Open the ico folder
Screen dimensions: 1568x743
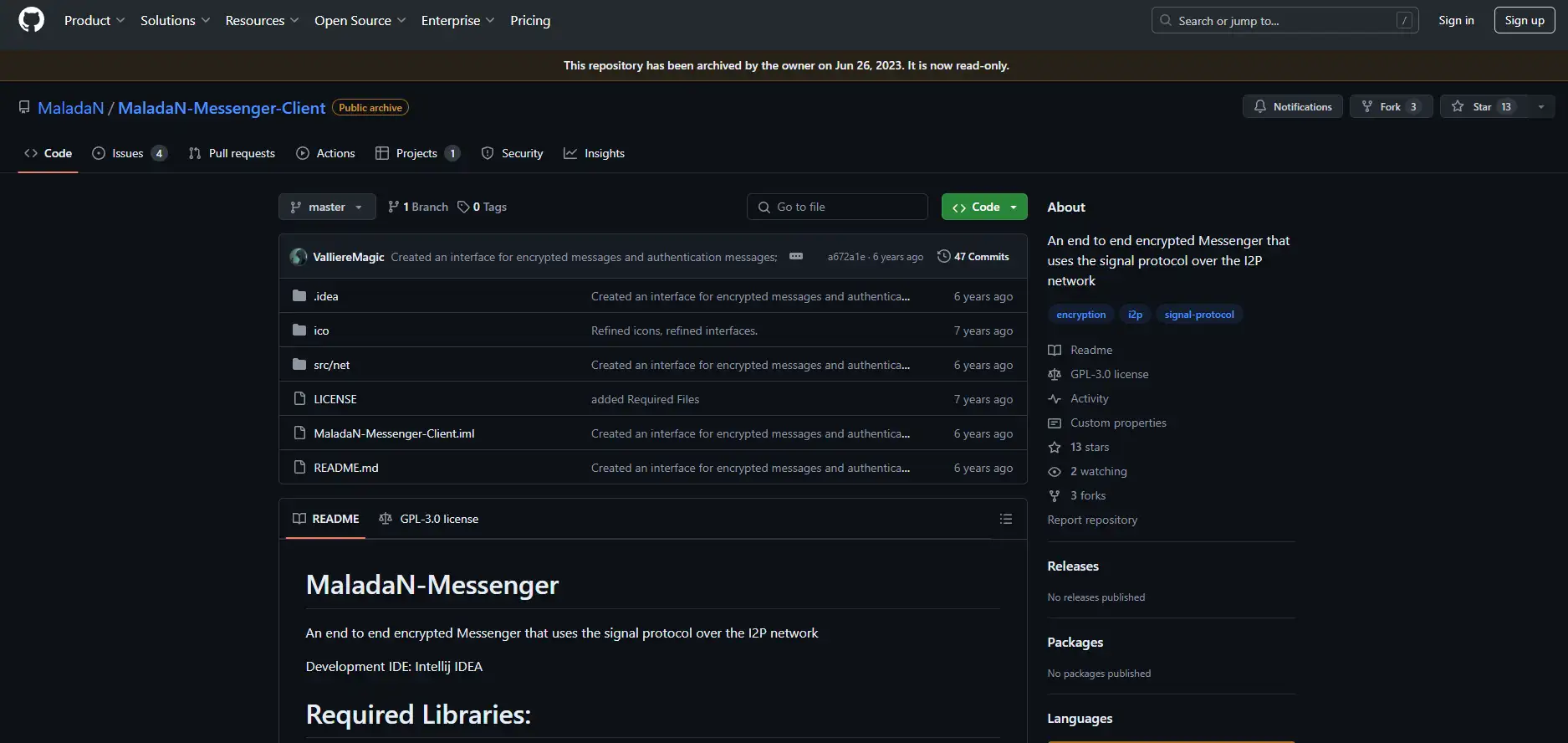[321, 331]
